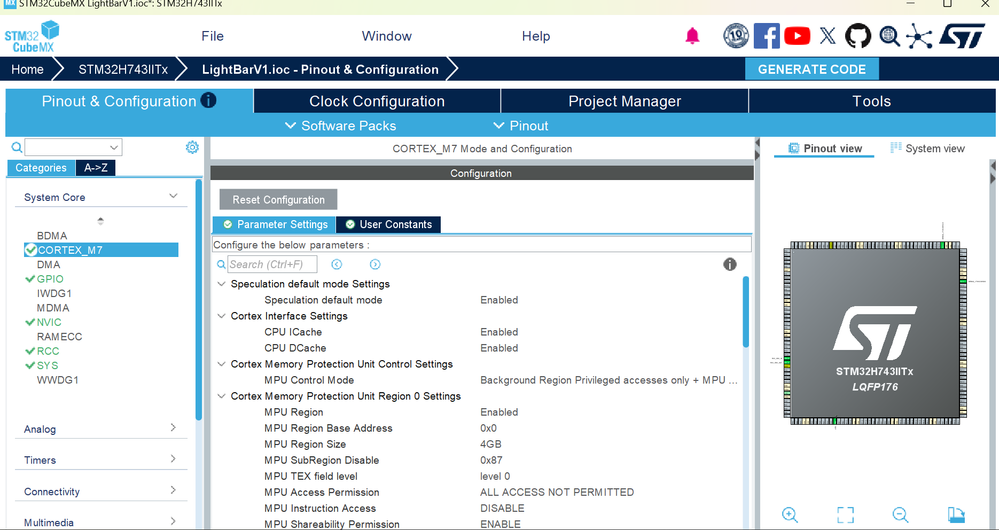Go to previous search result arrow
The height and width of the screenshot is (530, 999).
point(336,264)
